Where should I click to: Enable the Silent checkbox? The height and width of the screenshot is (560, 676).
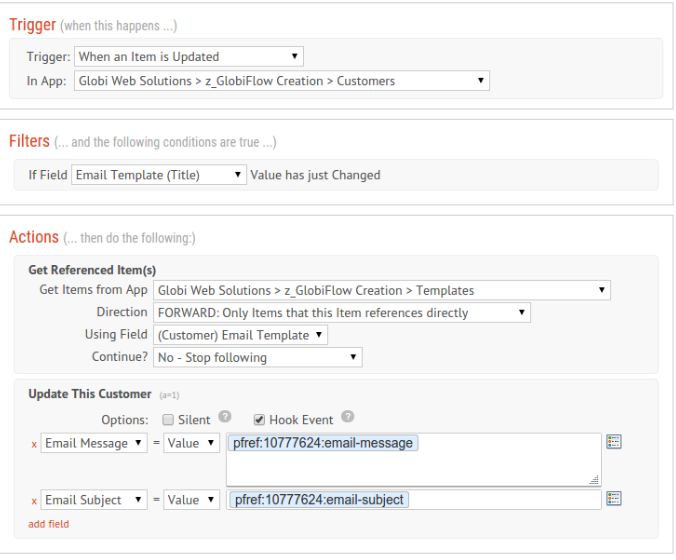pyautogui.click(x=169, y=420)
